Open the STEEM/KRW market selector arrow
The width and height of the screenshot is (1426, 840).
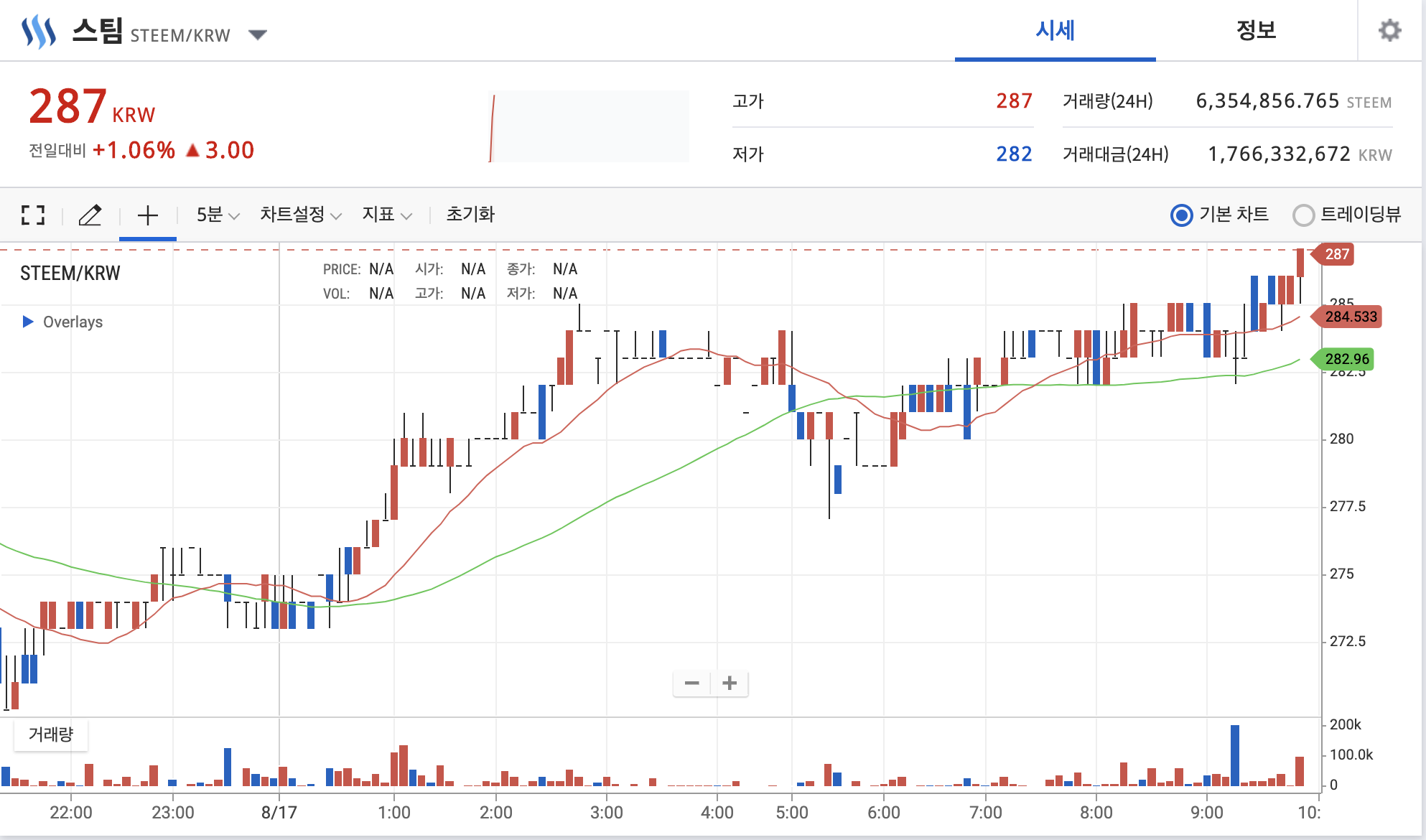click(x=257, y=34)
